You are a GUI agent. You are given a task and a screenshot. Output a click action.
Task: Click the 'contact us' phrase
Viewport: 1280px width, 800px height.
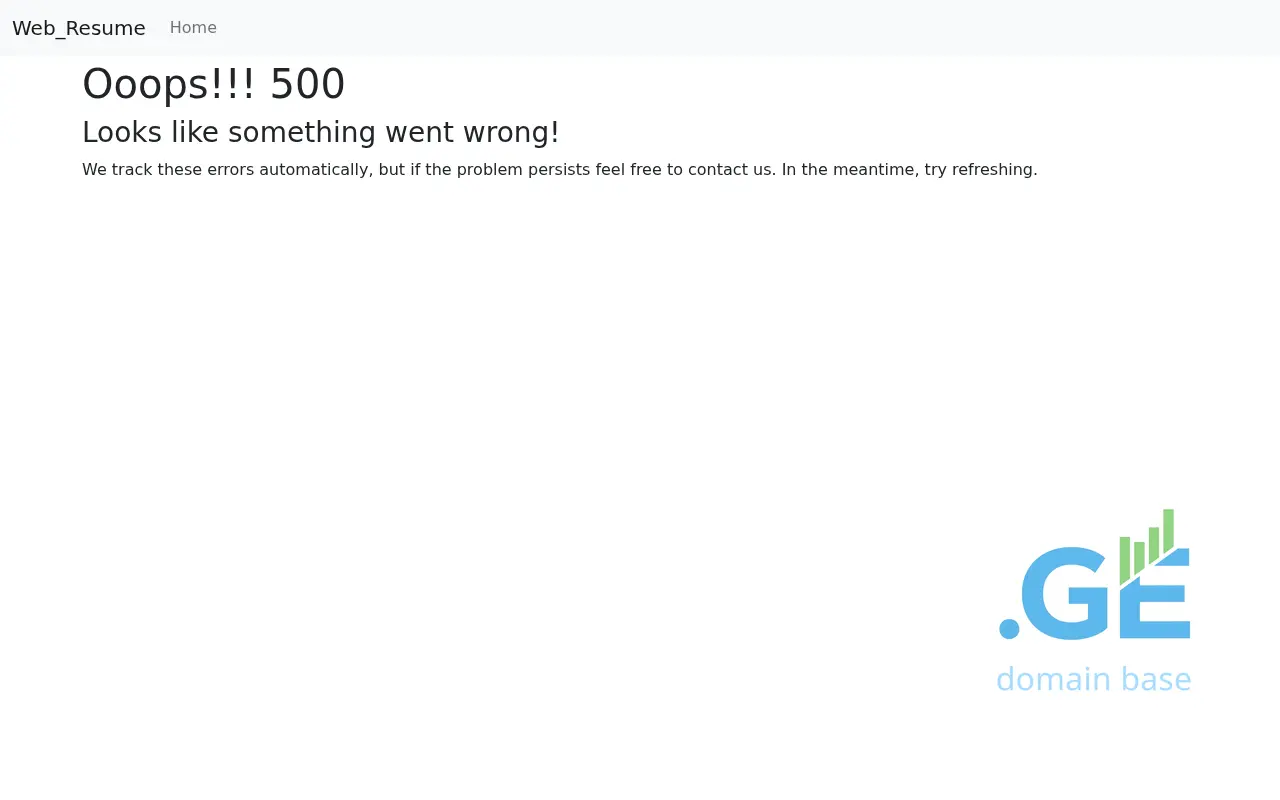(730, 170)
